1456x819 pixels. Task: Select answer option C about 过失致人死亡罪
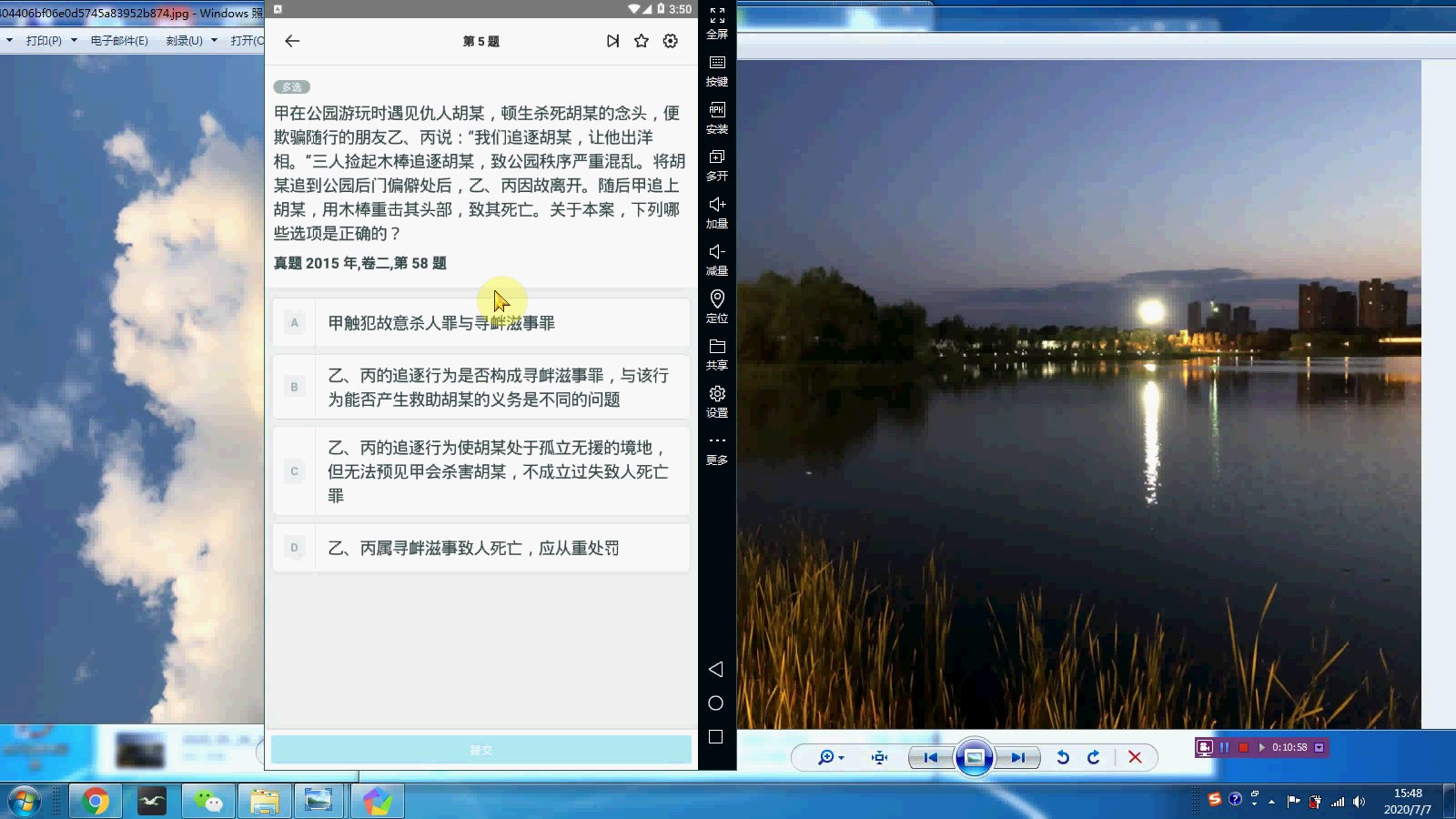click(x=480, y=471)
